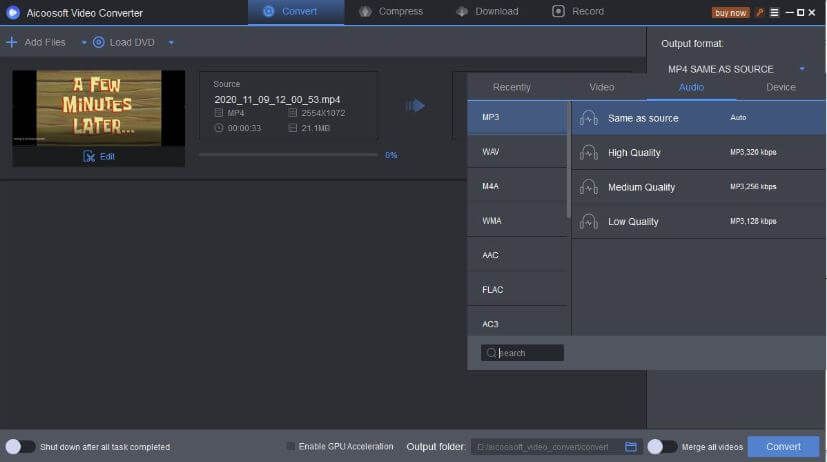The width and height of the screenshot is (827, 462).
Task: Switch to the Video format tab
Action: click(602, 87)
